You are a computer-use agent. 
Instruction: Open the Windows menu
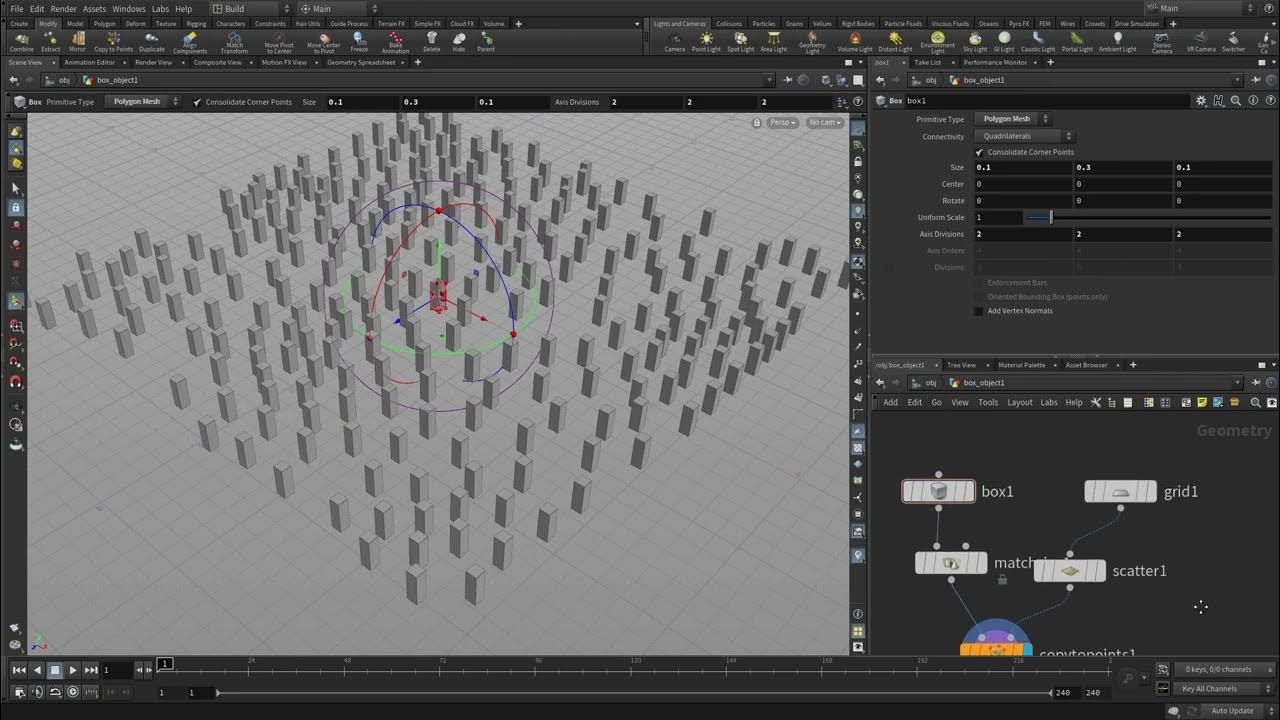point(129,9)
